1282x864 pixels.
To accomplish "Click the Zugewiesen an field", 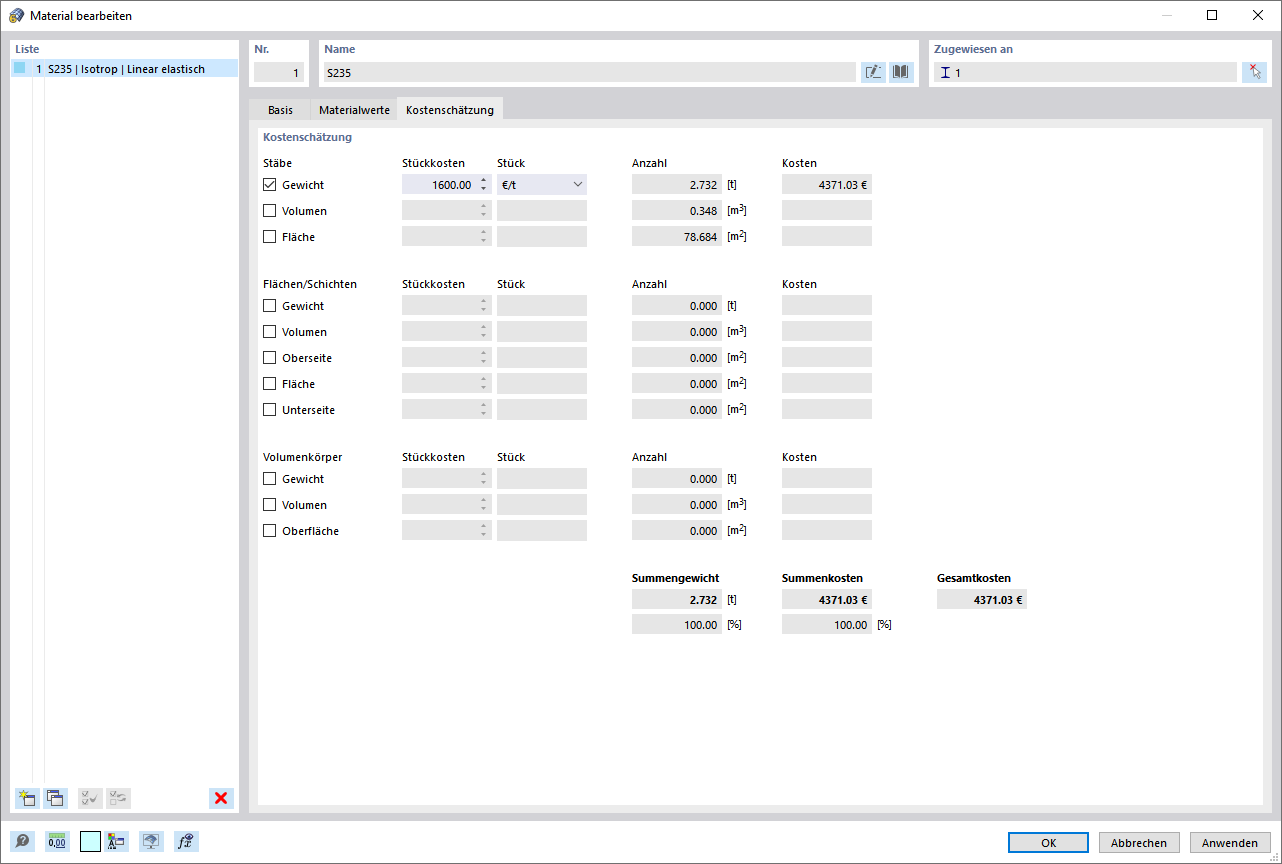I will [1085, 72].
